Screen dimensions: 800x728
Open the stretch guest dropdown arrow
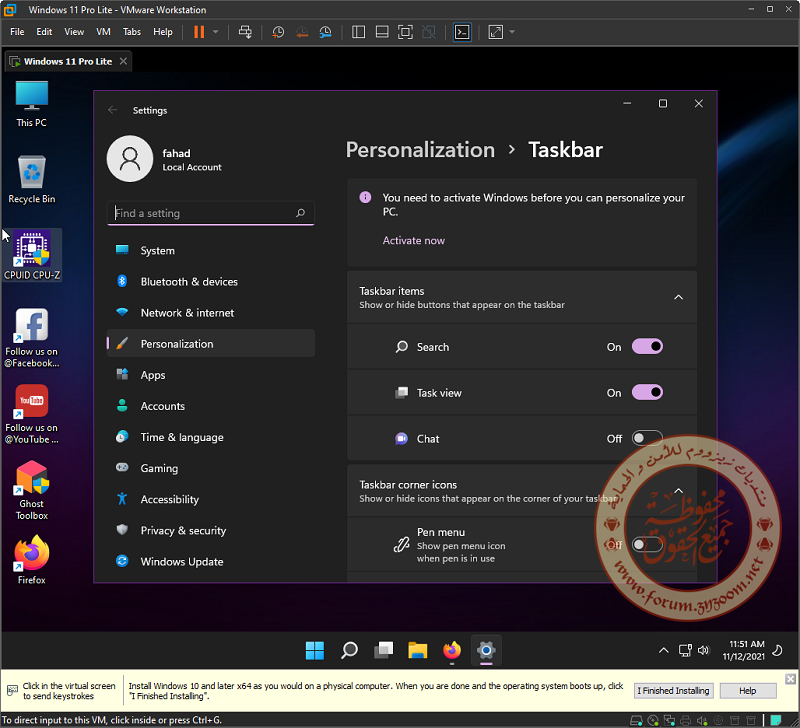[x=512, y=32]
